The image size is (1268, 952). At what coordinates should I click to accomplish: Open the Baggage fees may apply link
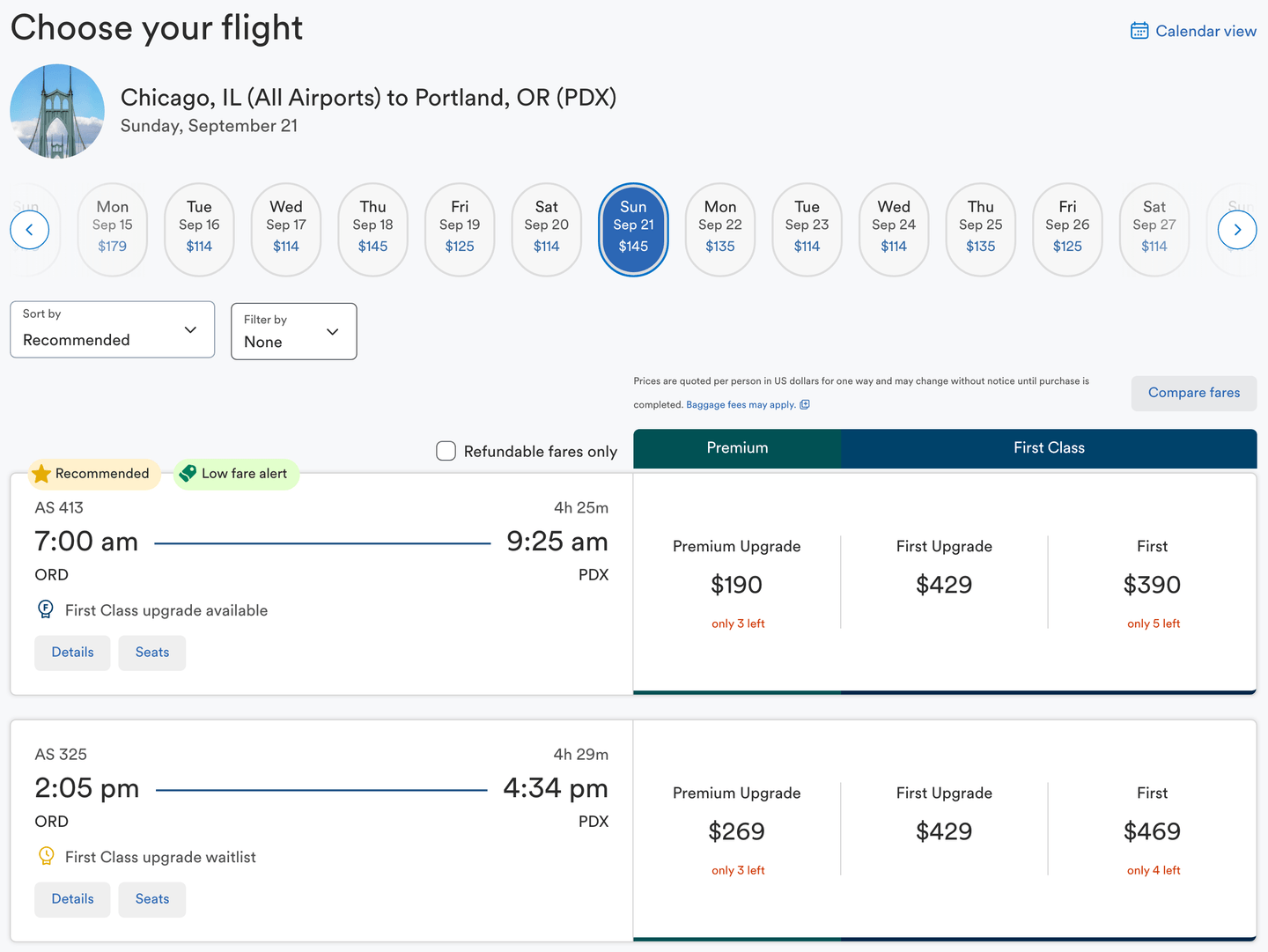(x=740, y=405)
